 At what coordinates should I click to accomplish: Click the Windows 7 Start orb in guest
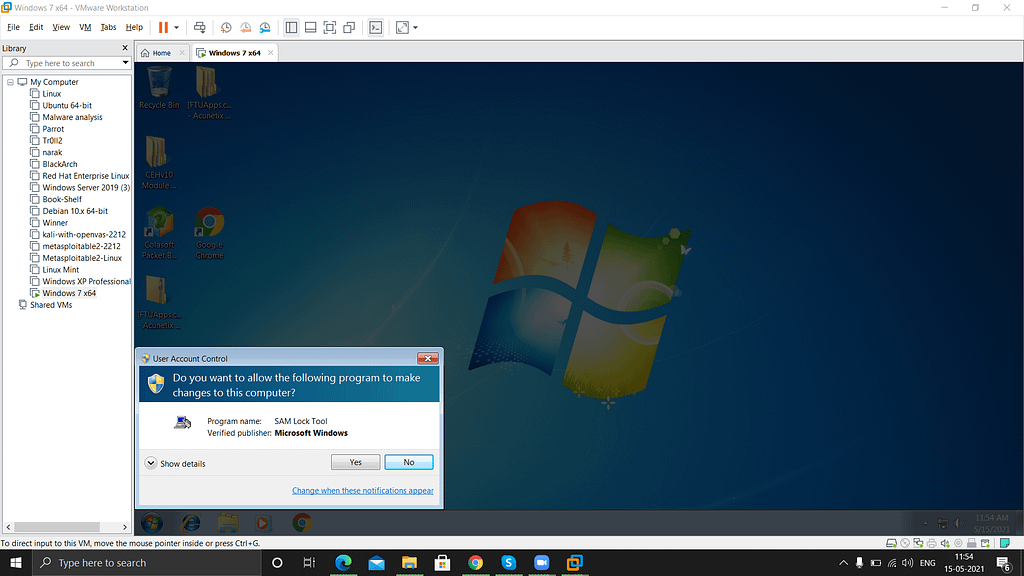click(x=152, y=523)
